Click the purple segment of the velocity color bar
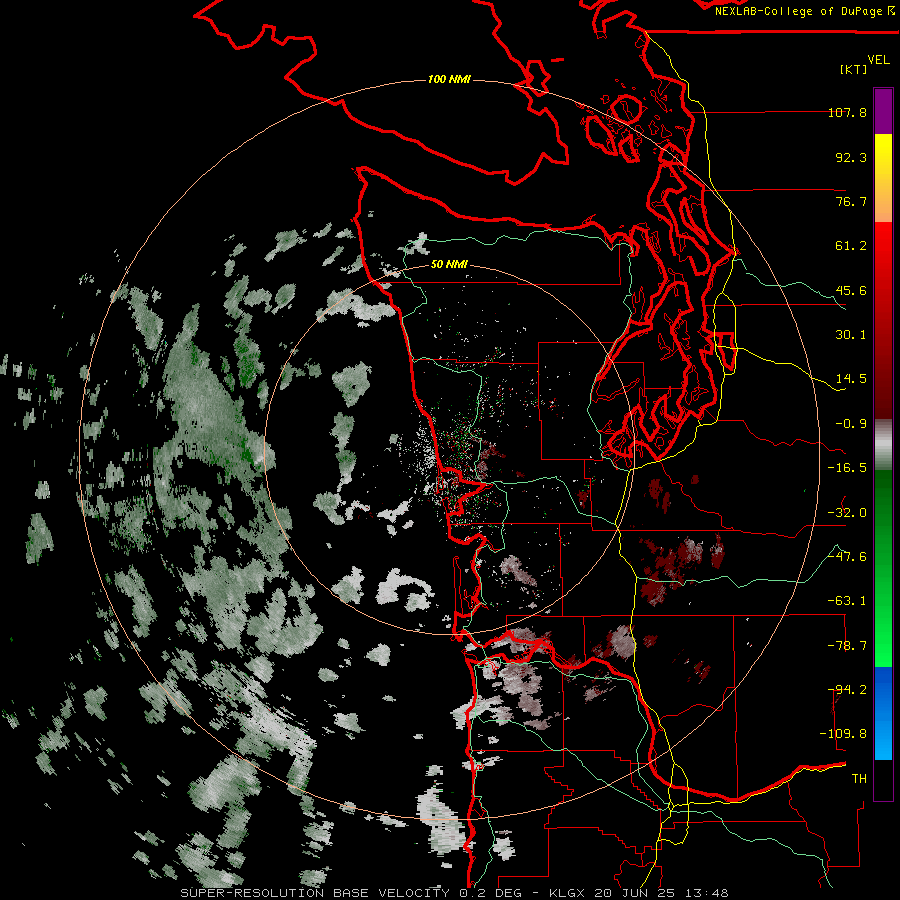This screenshot has height=900, width=900. tap(883, 111)
